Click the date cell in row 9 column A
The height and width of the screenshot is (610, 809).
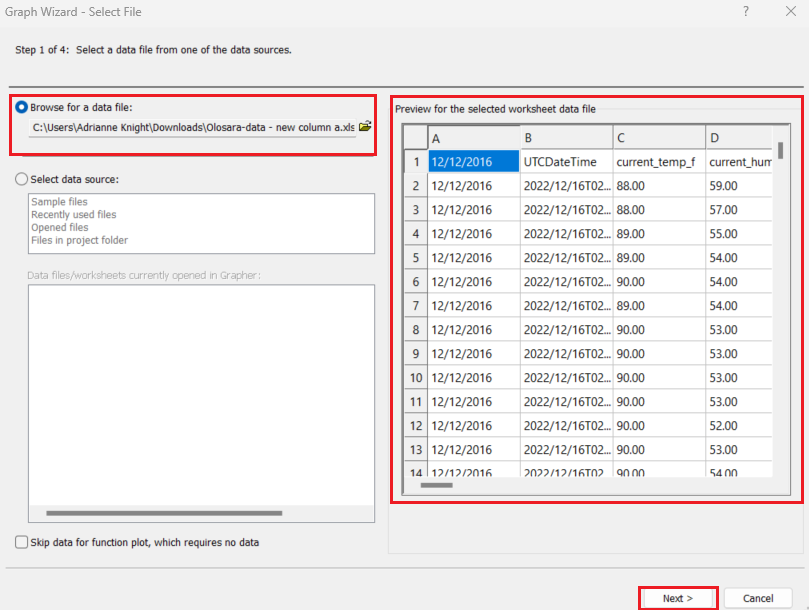[474, 354]
